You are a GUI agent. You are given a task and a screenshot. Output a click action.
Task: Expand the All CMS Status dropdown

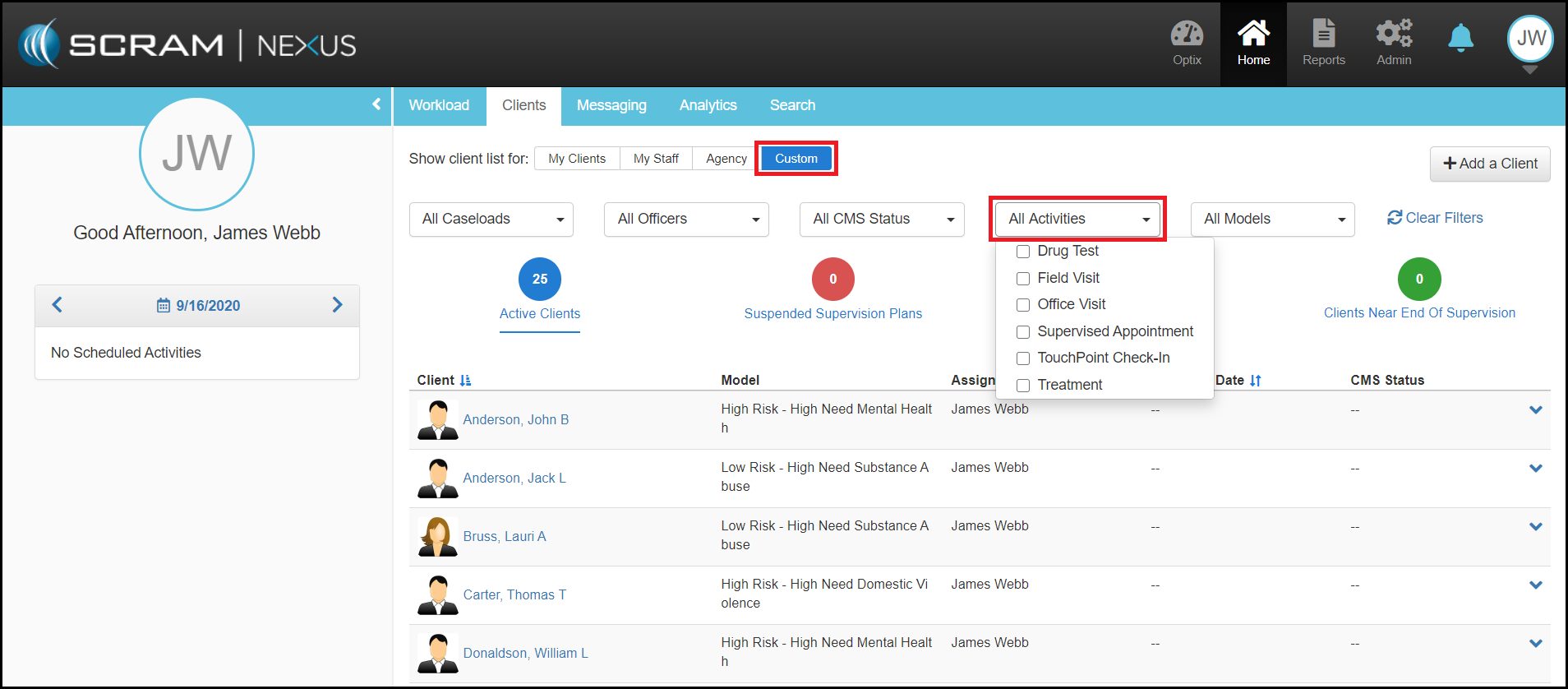pos(882,220)
